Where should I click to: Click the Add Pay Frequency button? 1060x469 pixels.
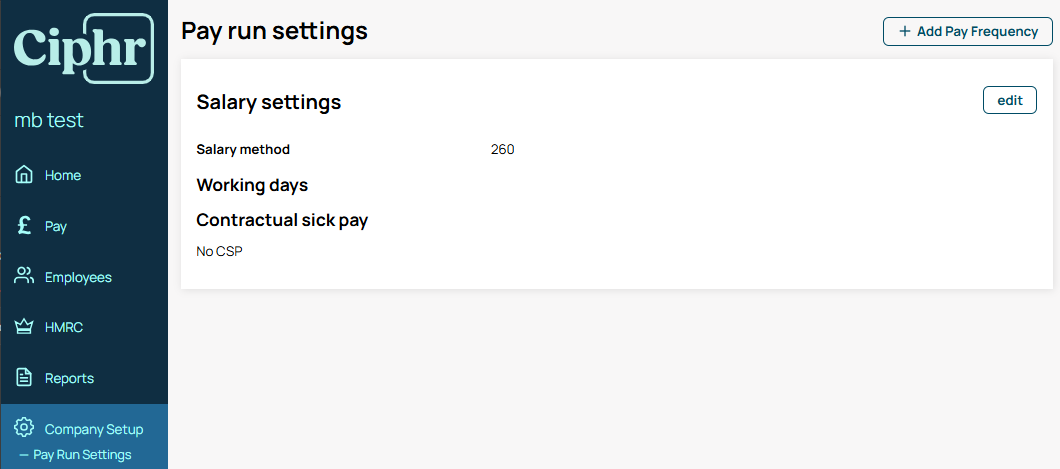(968, 32)
